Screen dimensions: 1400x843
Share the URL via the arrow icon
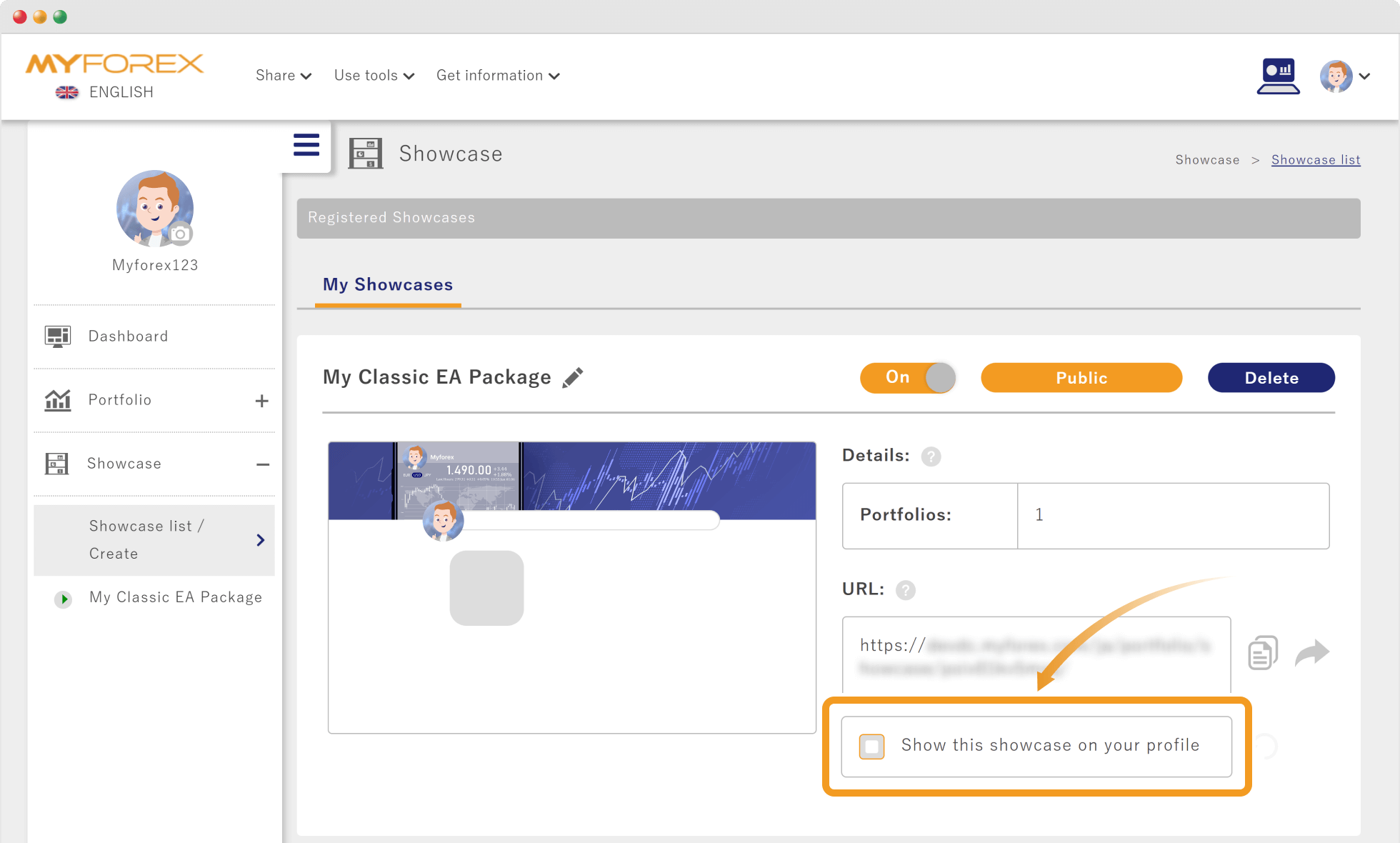coord(1313,653)
